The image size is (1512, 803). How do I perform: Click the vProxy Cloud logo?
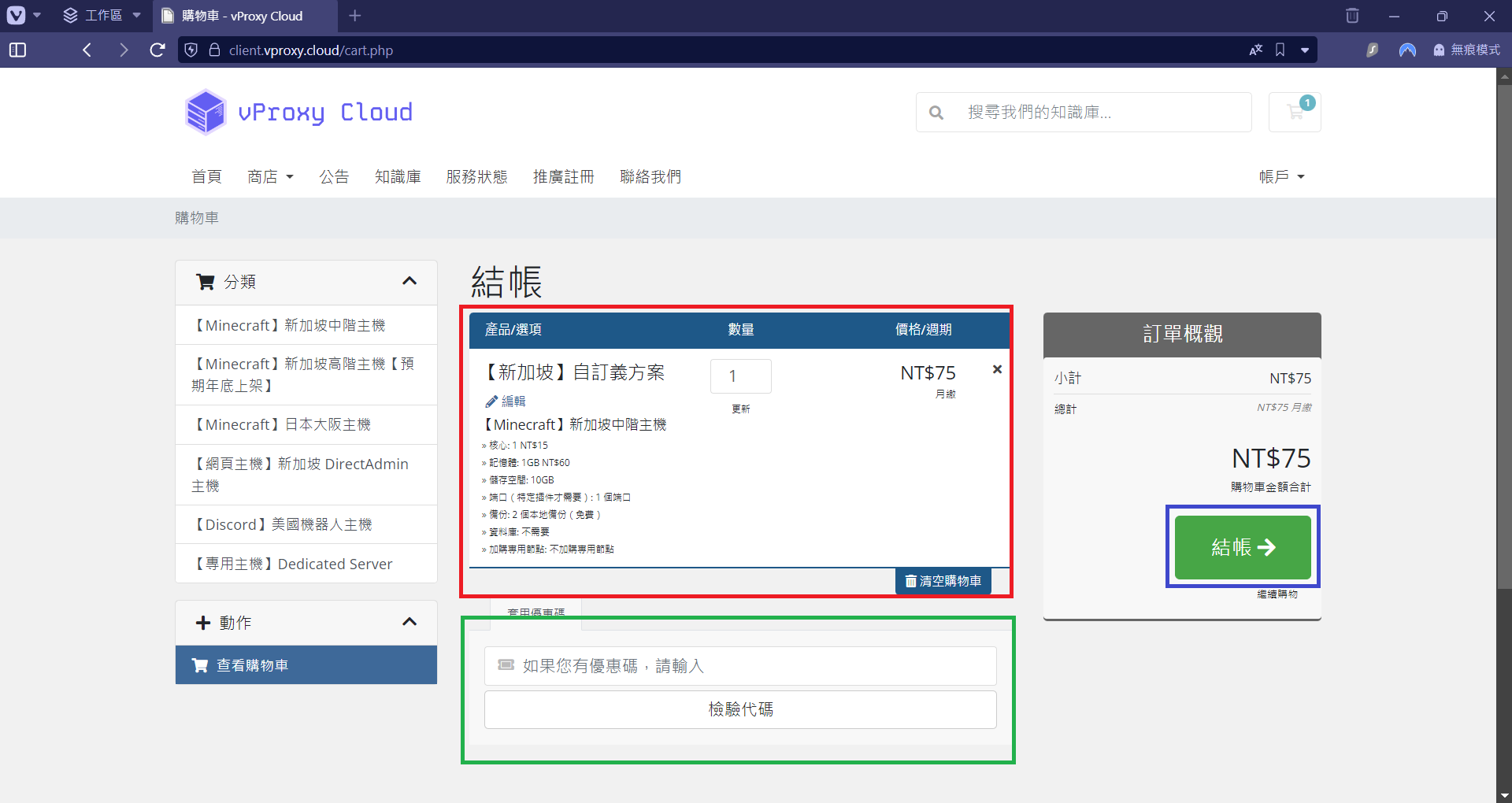click(299, 113)
